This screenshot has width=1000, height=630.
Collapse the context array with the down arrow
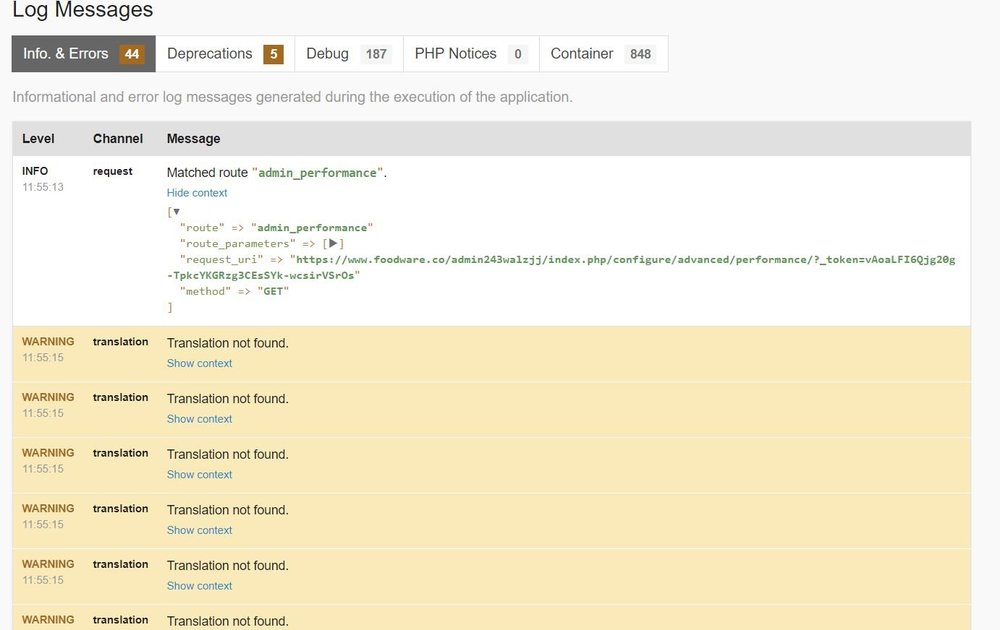[177, 212]
